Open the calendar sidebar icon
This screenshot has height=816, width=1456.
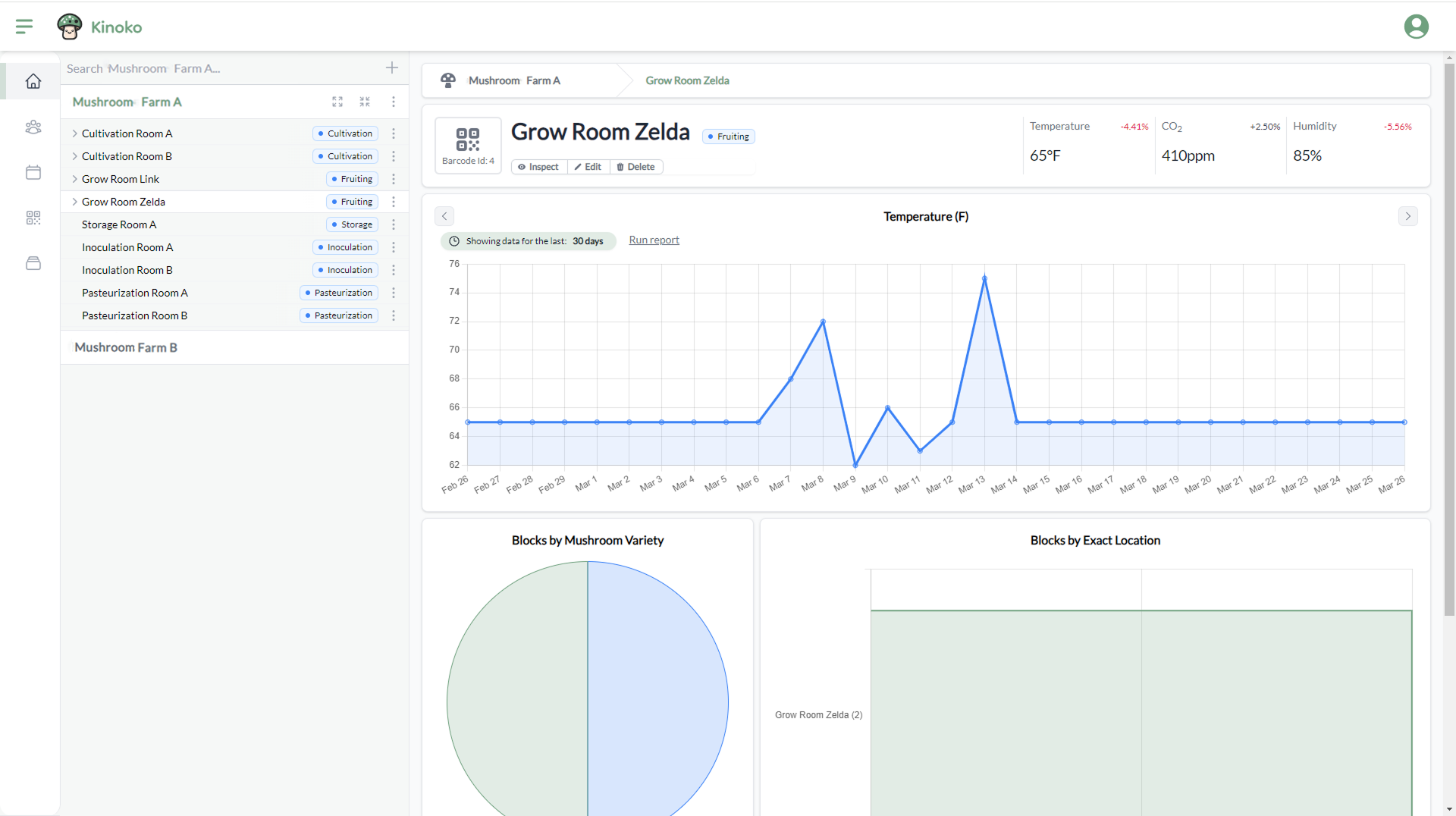point(33,172)
